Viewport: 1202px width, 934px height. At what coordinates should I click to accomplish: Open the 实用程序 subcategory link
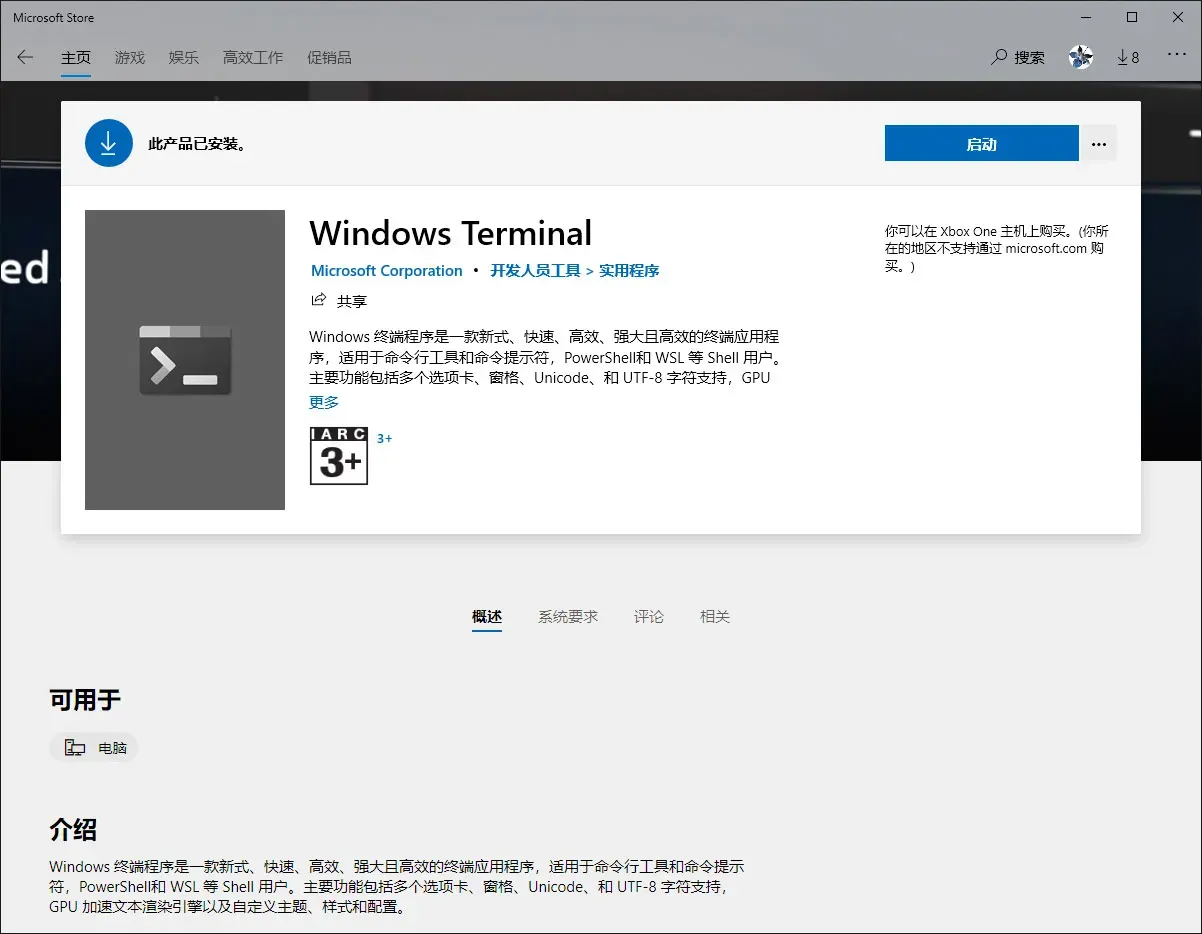click(x=629, y=270)
